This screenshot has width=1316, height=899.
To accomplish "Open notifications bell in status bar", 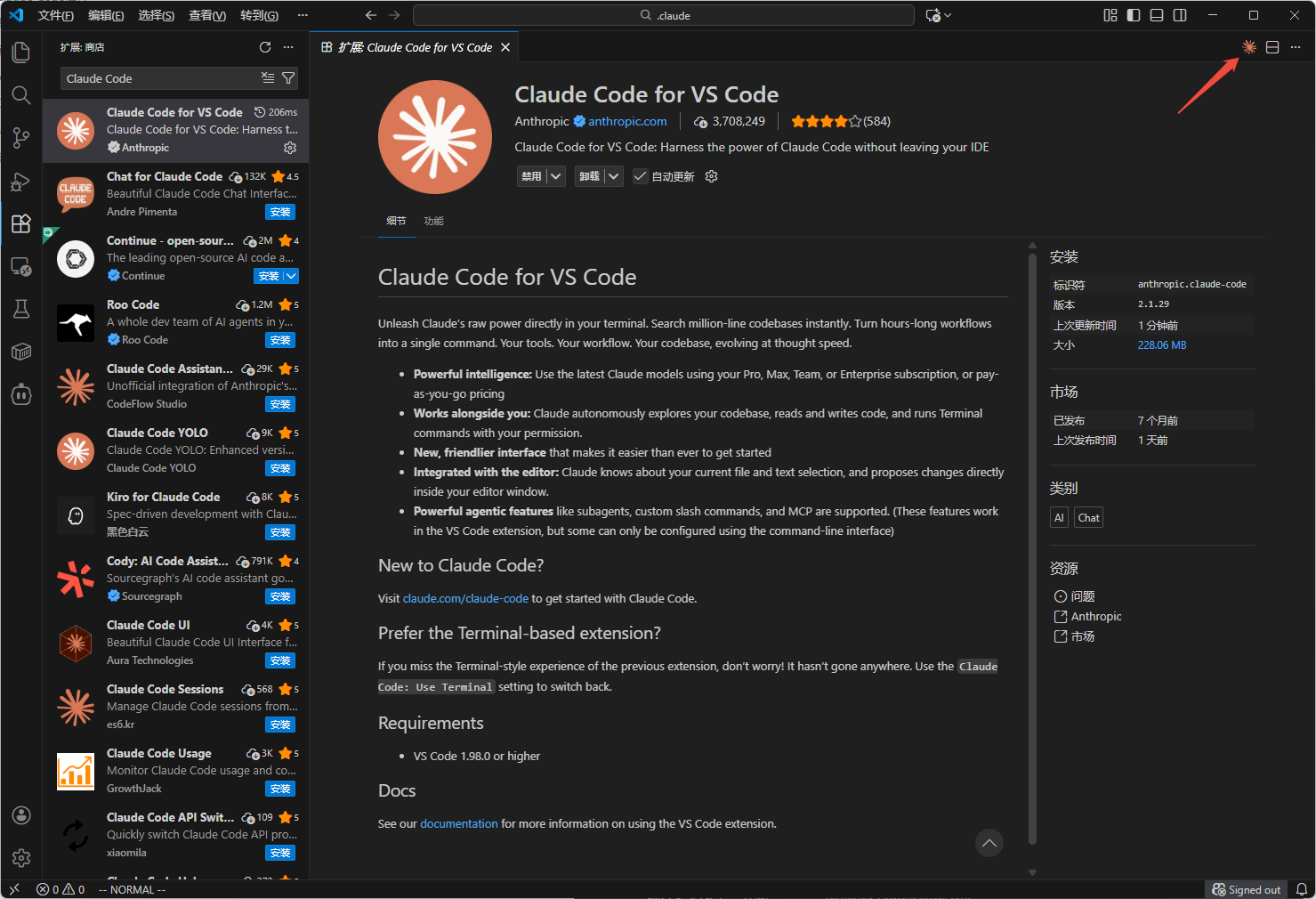I will click(1301, 889).
